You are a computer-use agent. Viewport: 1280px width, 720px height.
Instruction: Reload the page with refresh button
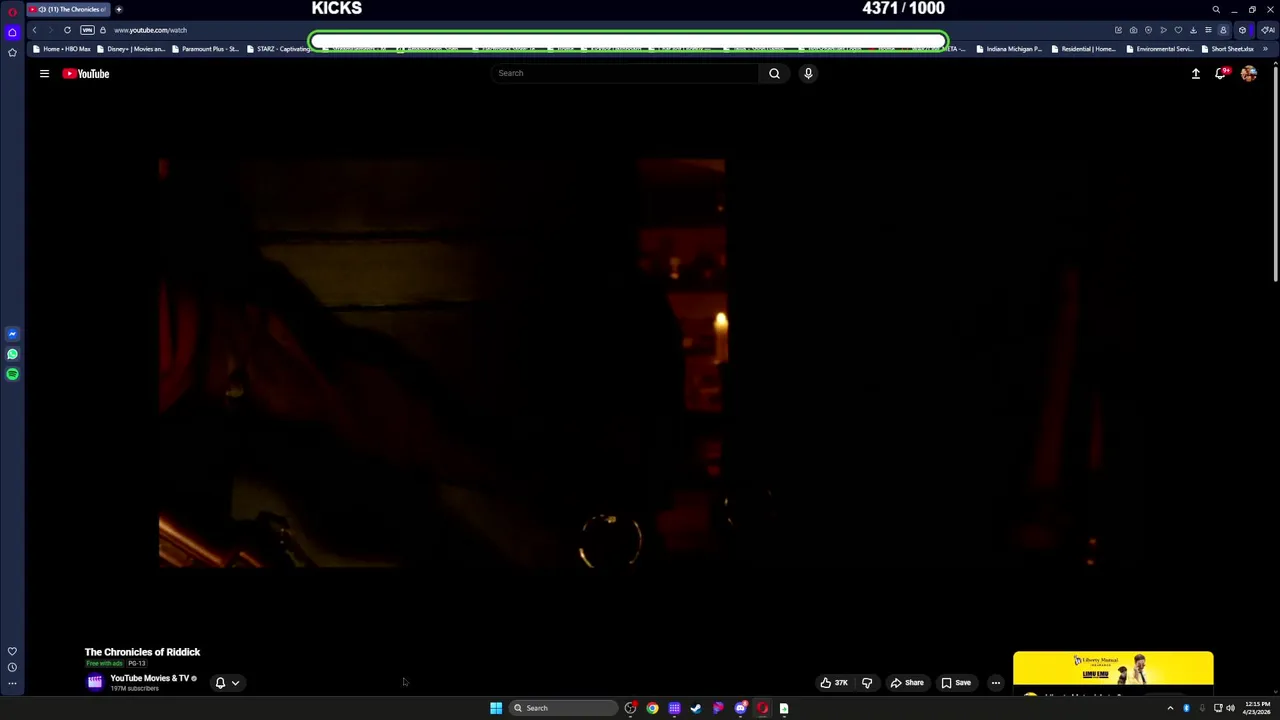click(x=67, y=30)
